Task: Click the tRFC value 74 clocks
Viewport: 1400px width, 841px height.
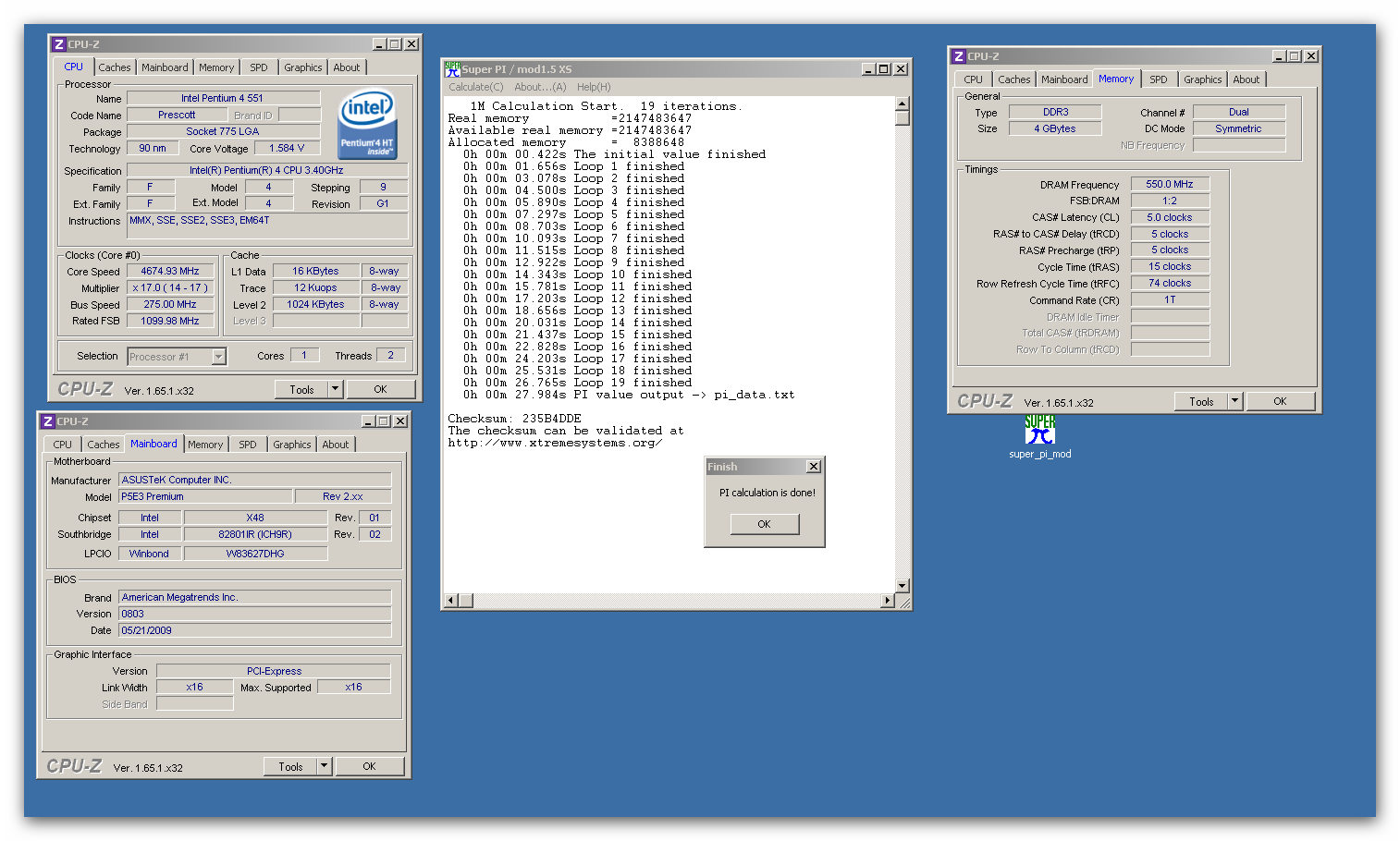Action: (1170, 283)
